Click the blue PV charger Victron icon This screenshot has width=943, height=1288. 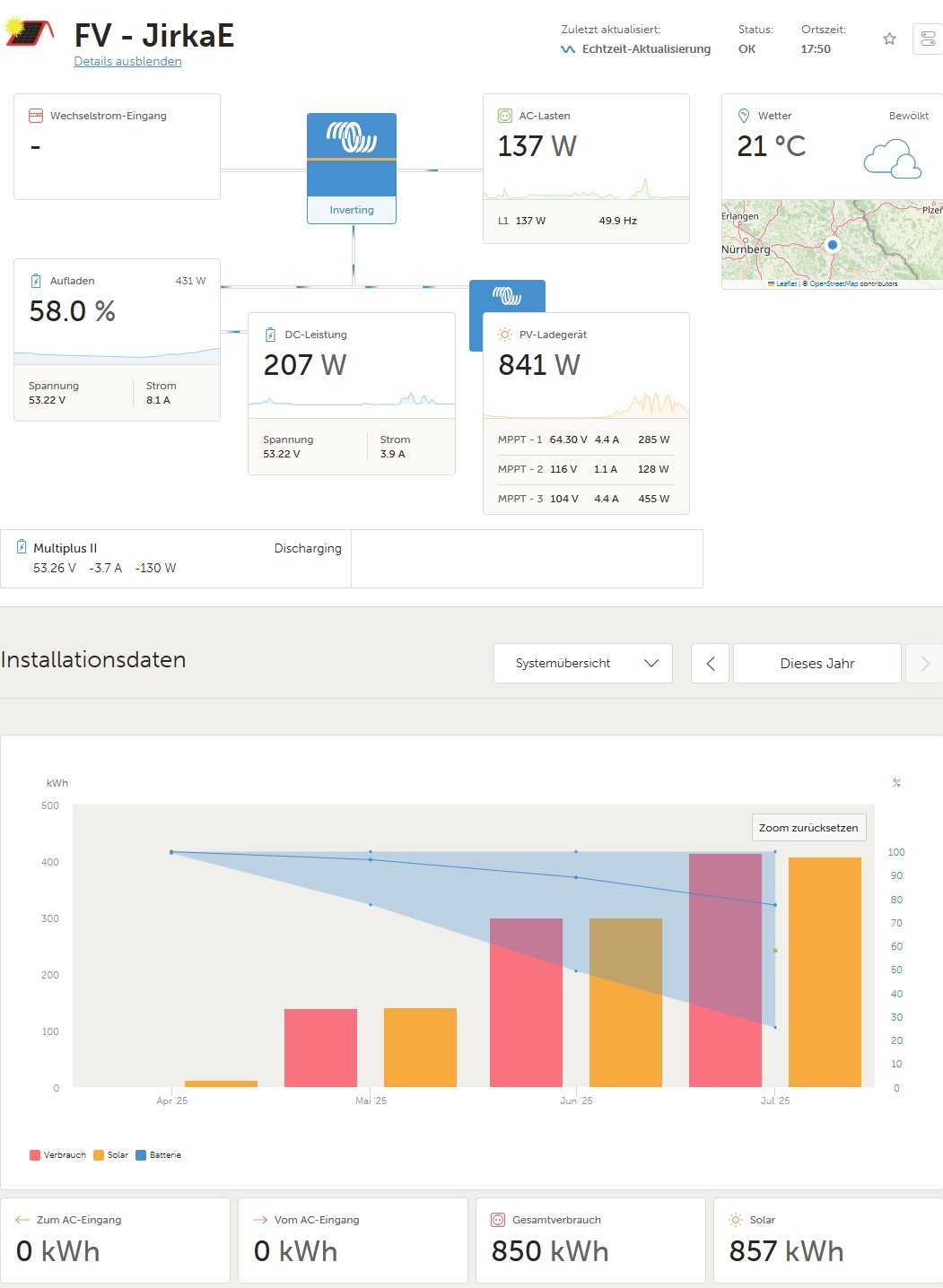tap(507, 296)
